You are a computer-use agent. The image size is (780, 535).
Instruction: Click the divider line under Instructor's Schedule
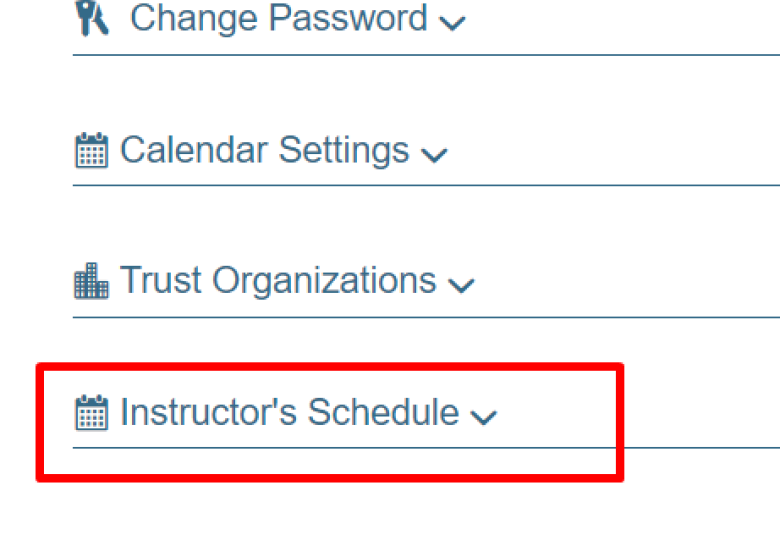pyautogui.click(x=426, y=448)
